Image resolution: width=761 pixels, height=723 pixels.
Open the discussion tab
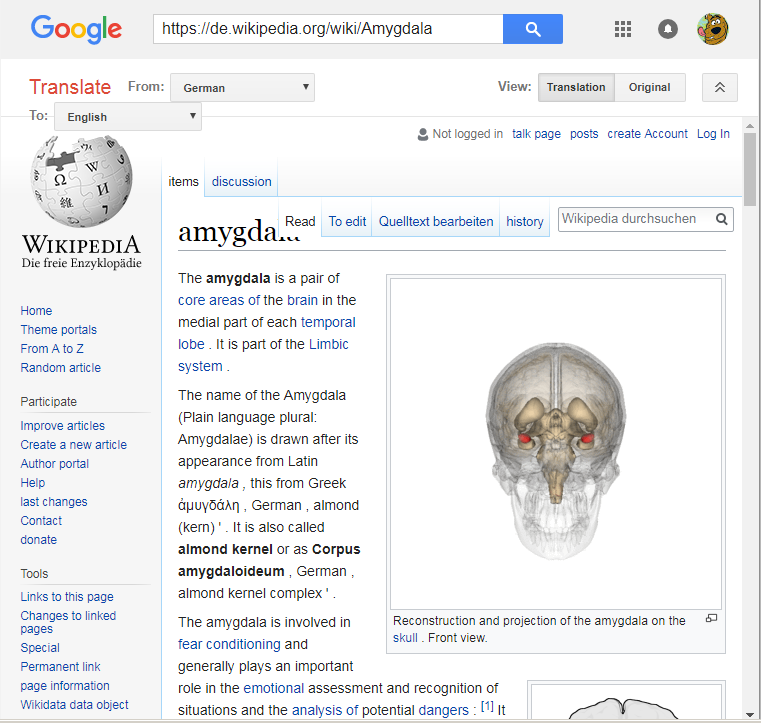[x=241, y=181]
